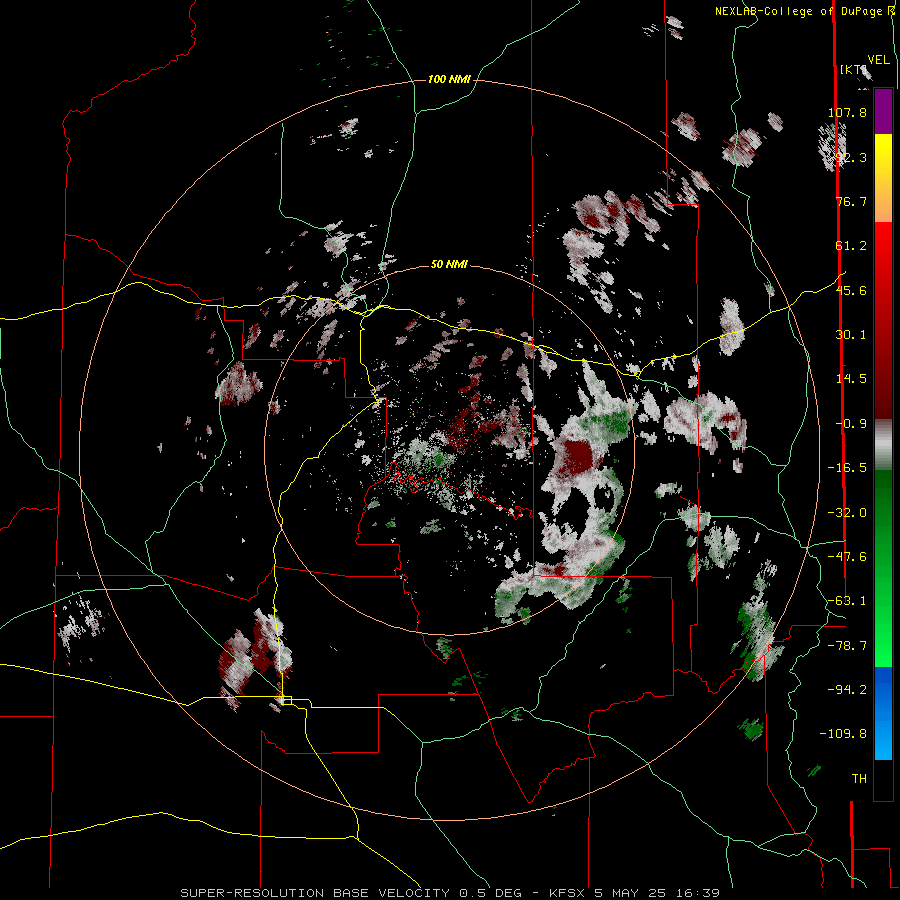Select the -47.6 velocity scale value

click(847, 557)
